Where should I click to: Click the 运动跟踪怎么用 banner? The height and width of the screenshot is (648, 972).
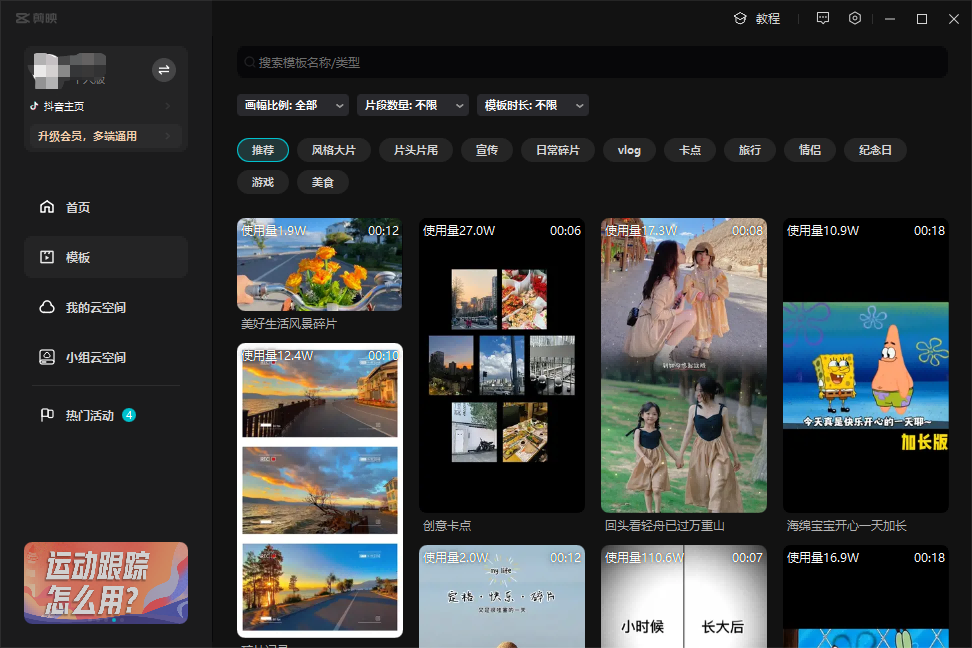106,583
